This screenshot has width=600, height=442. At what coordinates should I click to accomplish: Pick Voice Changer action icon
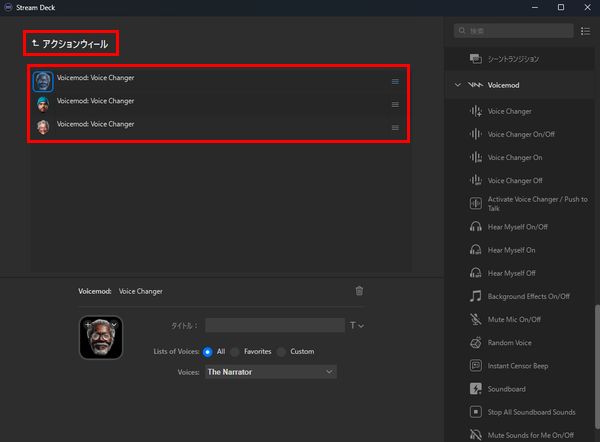click(476, 111)
